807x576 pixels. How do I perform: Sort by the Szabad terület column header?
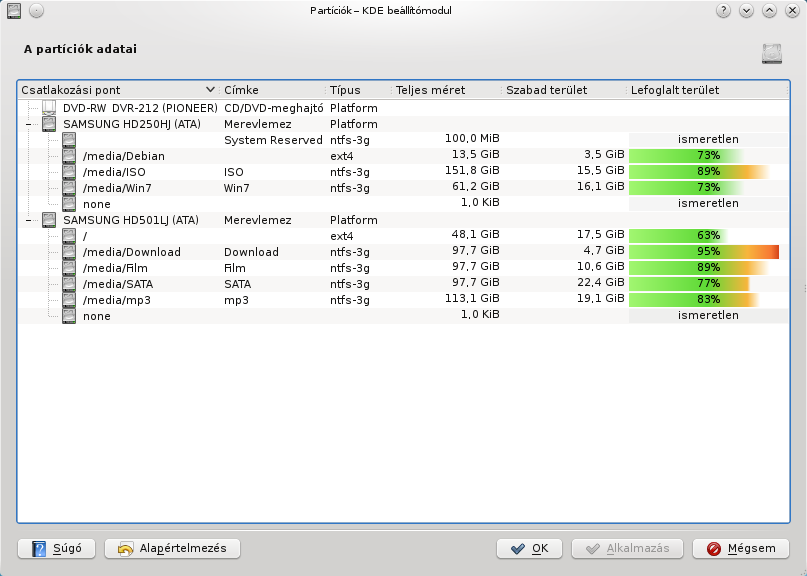click(565, 90)
